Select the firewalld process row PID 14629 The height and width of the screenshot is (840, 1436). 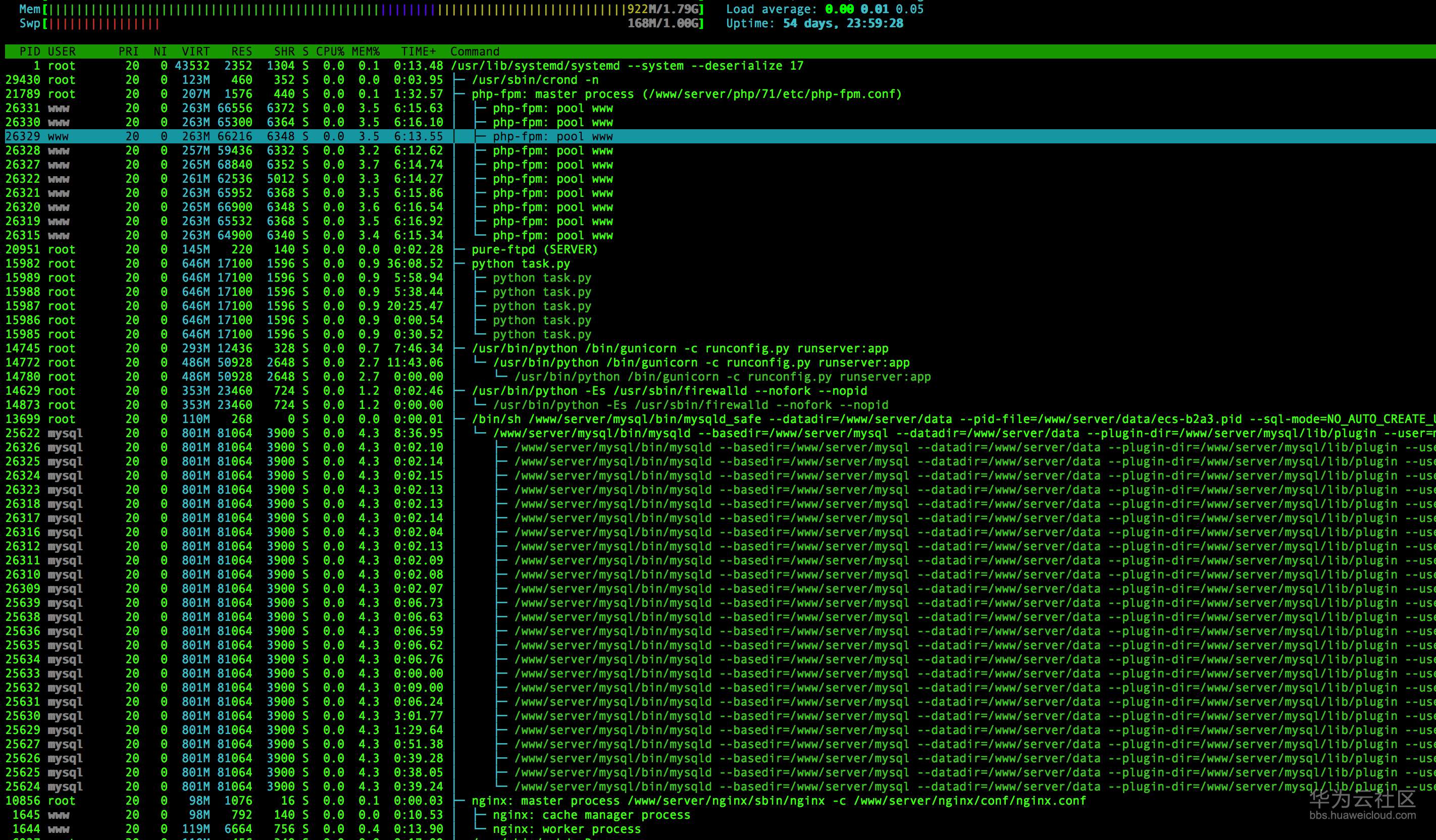[669, 391]
